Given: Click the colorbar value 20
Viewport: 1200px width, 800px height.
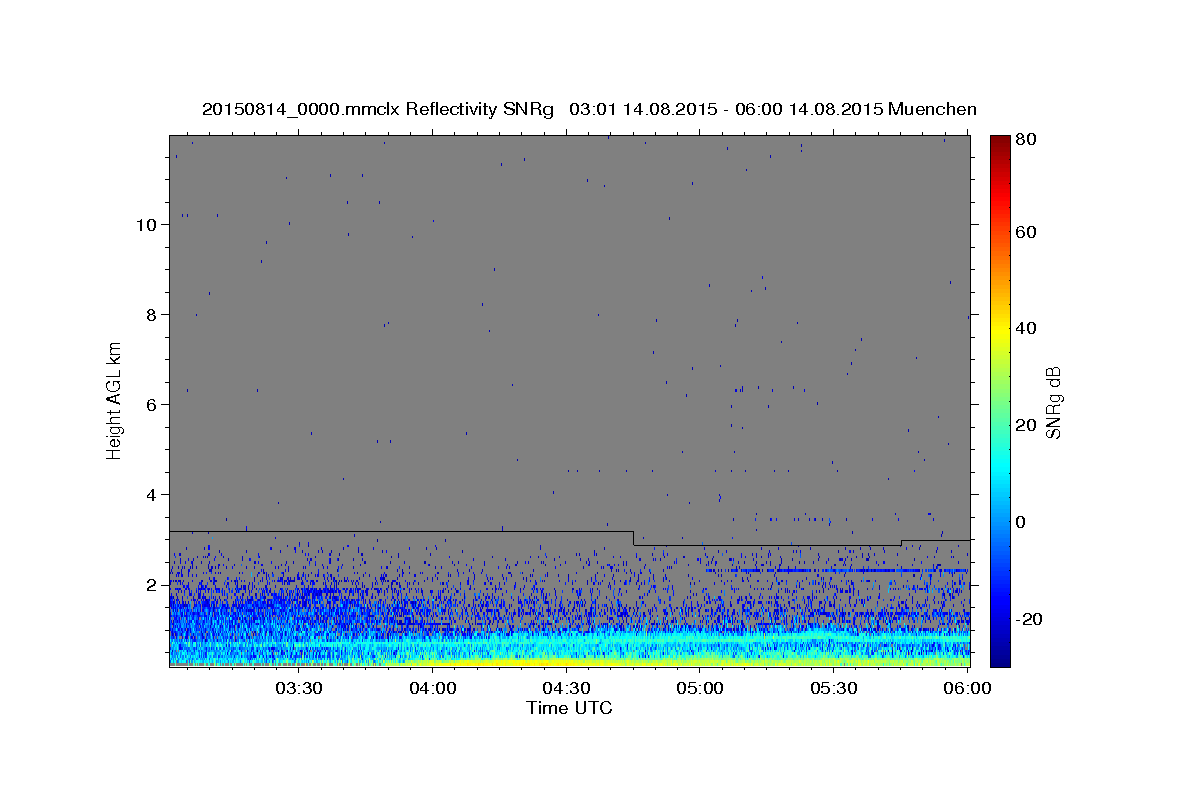Looking at the screenshot, I should 1025,425.
